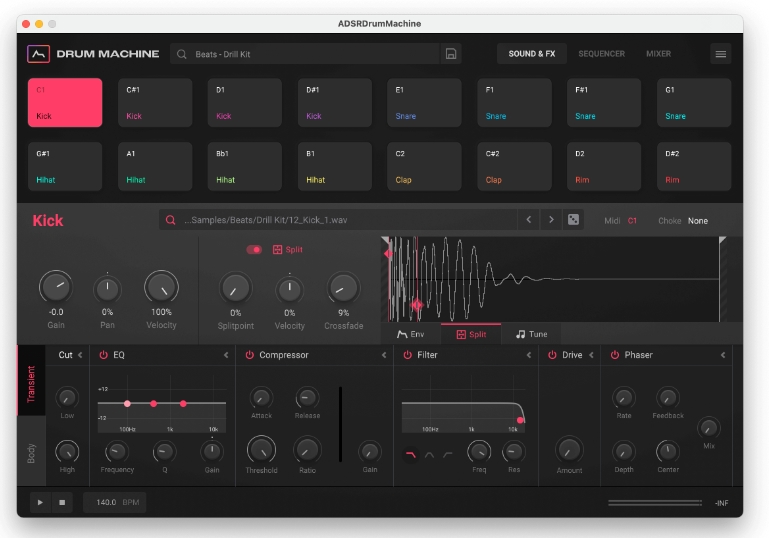This screenshot has width=769, height=538.
Task: Select the Body layer tab
Action: click(x=31, y=452)
